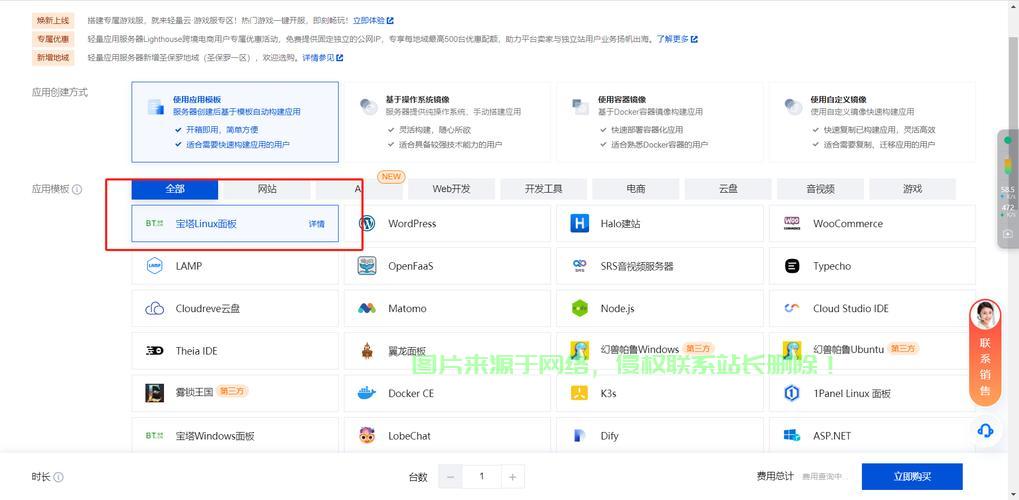1019x500 pixels.
Task: Click the Cloudreve云盘 cloud icon
Action: [155, 308]
